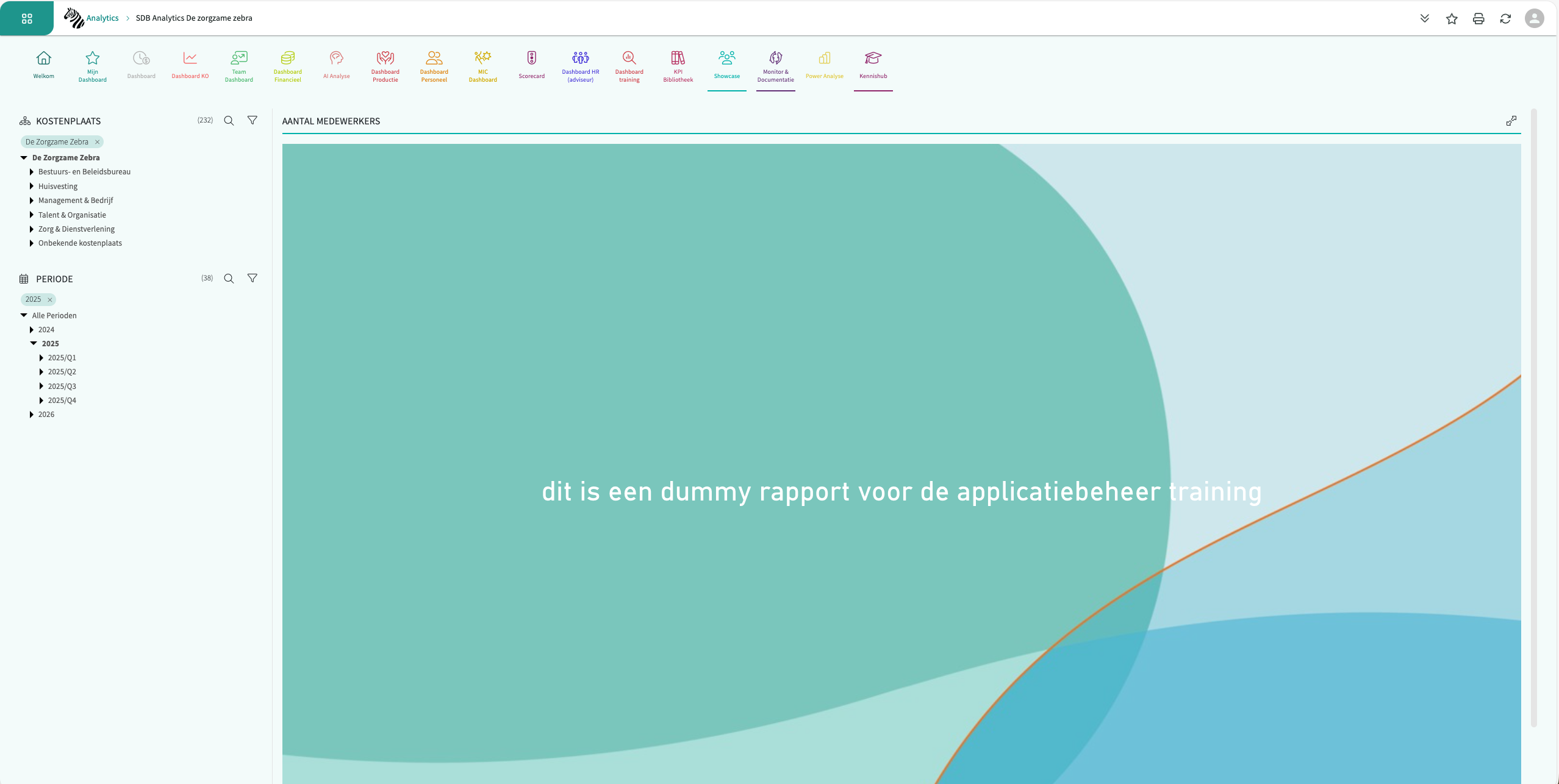
Task: Select the Huisvesting cost center
Action: click(x=58, y=187)
